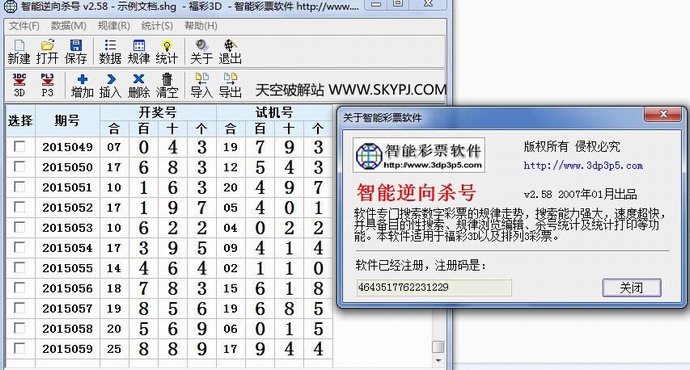Tick the checkbox for period 2015053

19,227
